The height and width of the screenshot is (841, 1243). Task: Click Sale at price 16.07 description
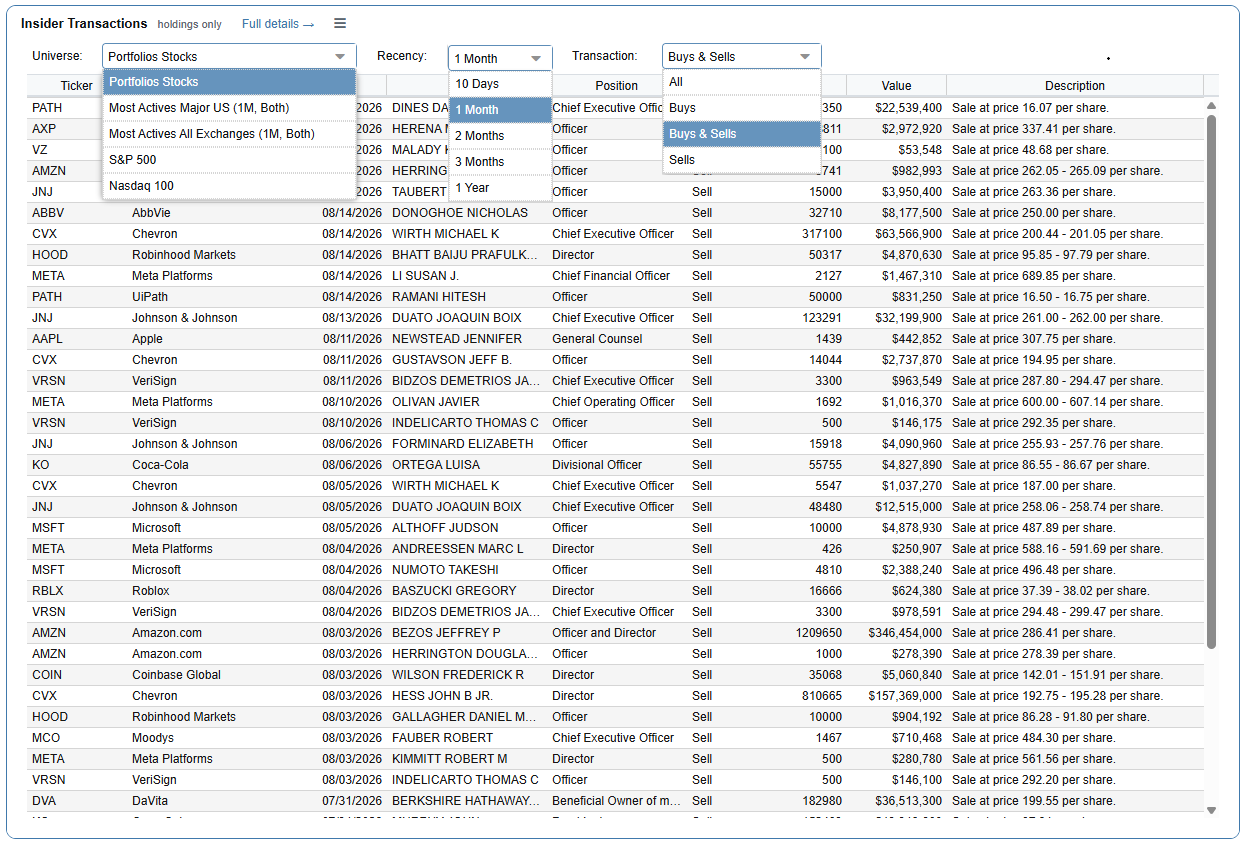tap(1030, 108)
